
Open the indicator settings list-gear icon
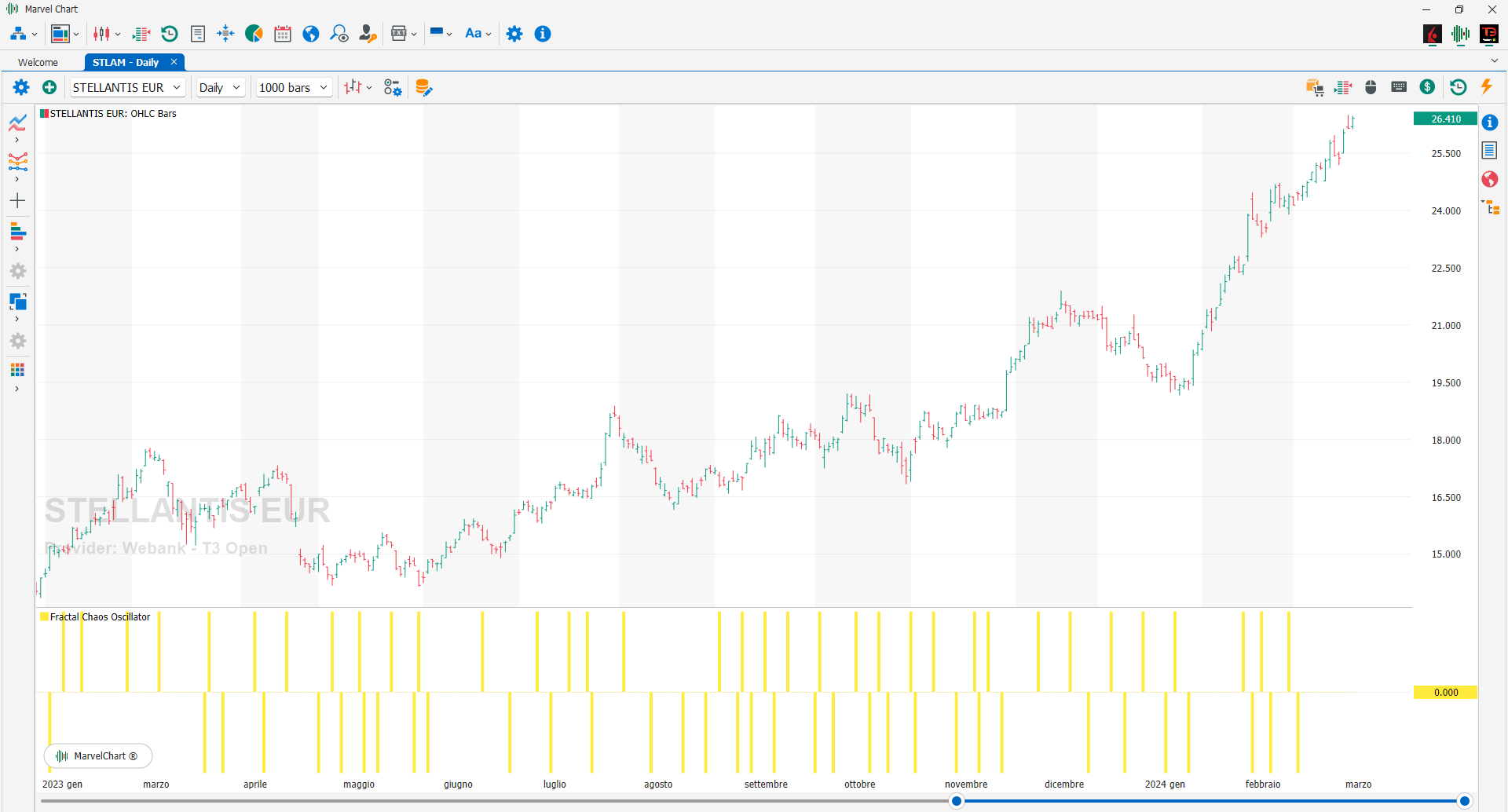393,87
